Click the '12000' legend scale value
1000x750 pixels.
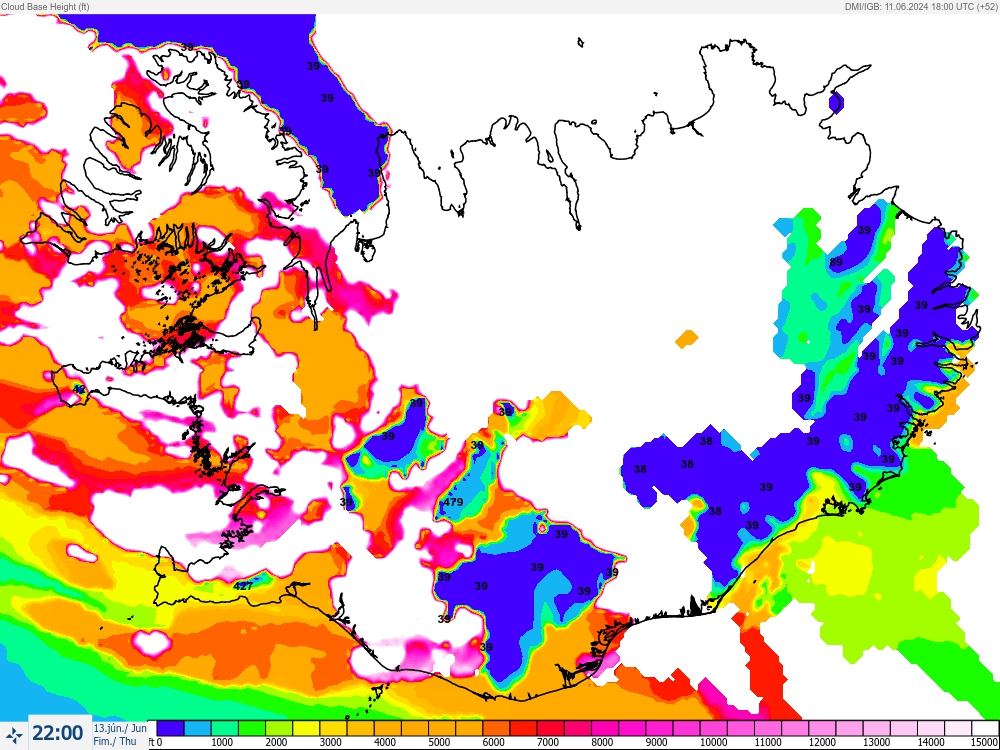822,742
